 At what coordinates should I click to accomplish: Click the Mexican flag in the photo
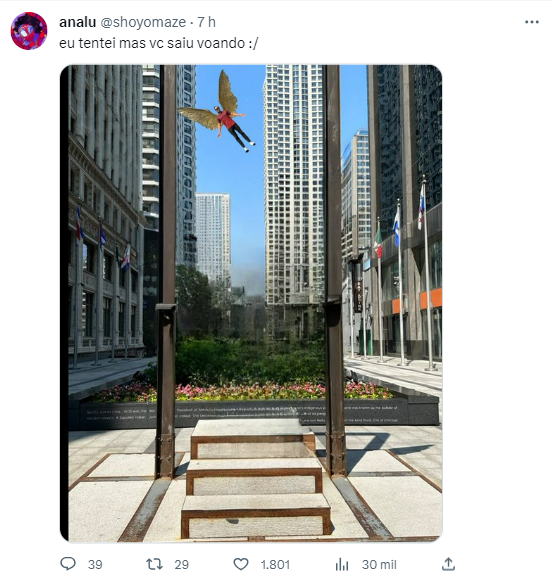(x=378, y=242)
